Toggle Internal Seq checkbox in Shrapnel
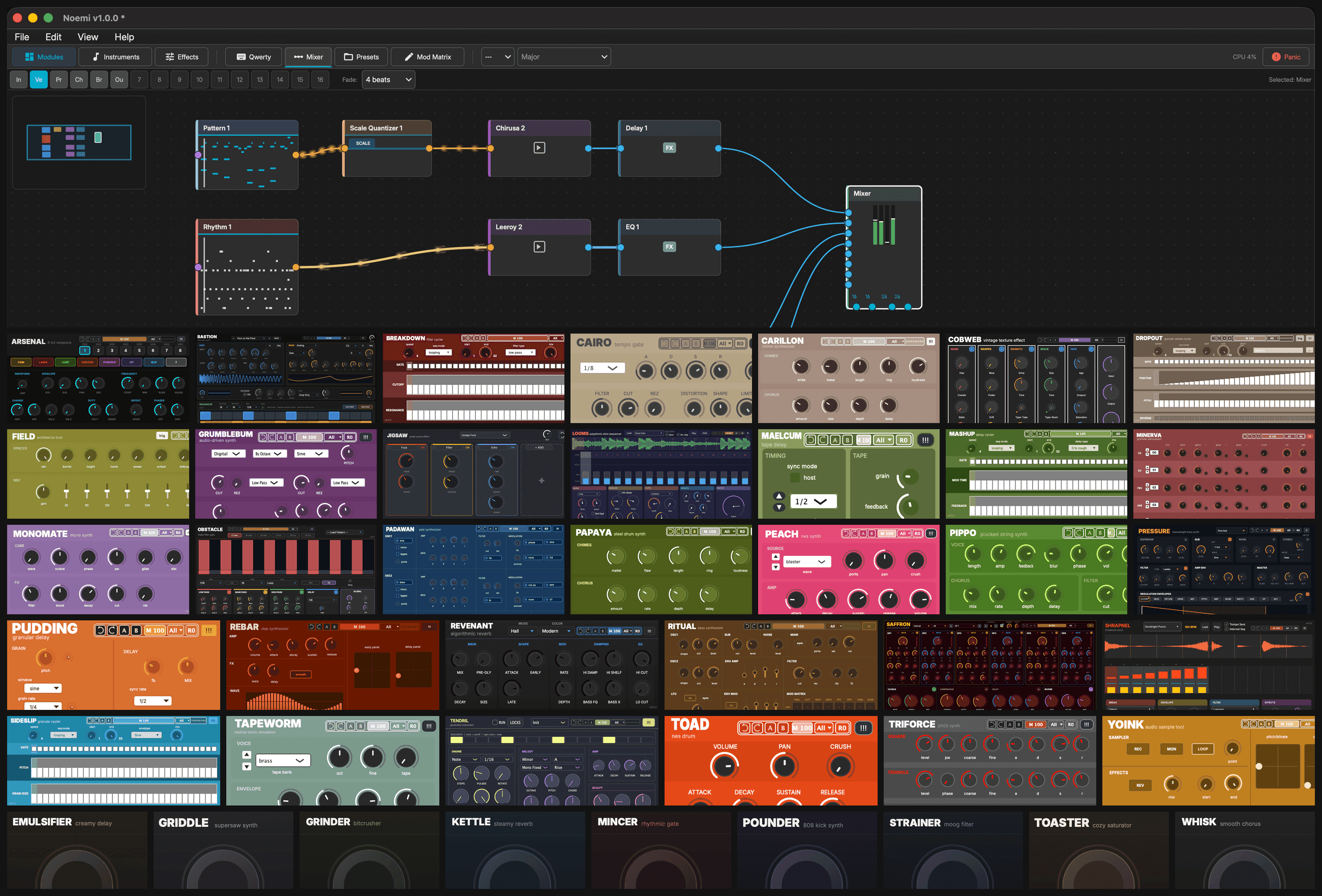Image resolution: width=1322 pixels, height=896 pixels. tap(1227, 629)
